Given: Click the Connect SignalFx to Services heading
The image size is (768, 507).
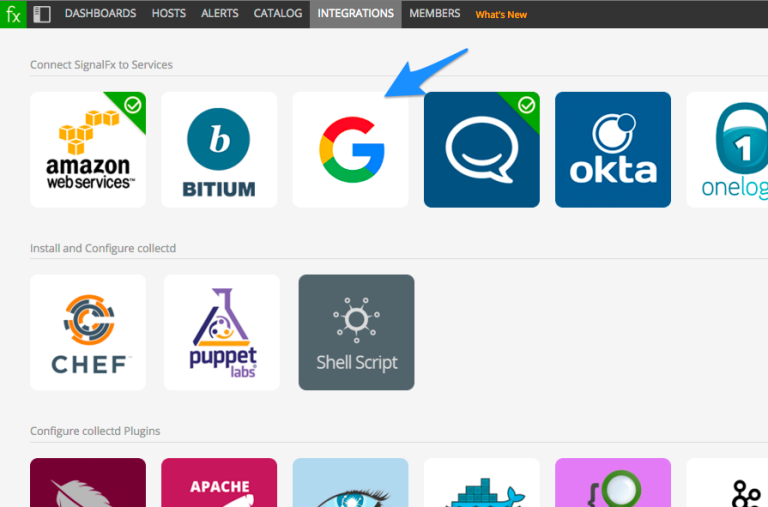Looking at the screenshot, I should tap(101, 65).
